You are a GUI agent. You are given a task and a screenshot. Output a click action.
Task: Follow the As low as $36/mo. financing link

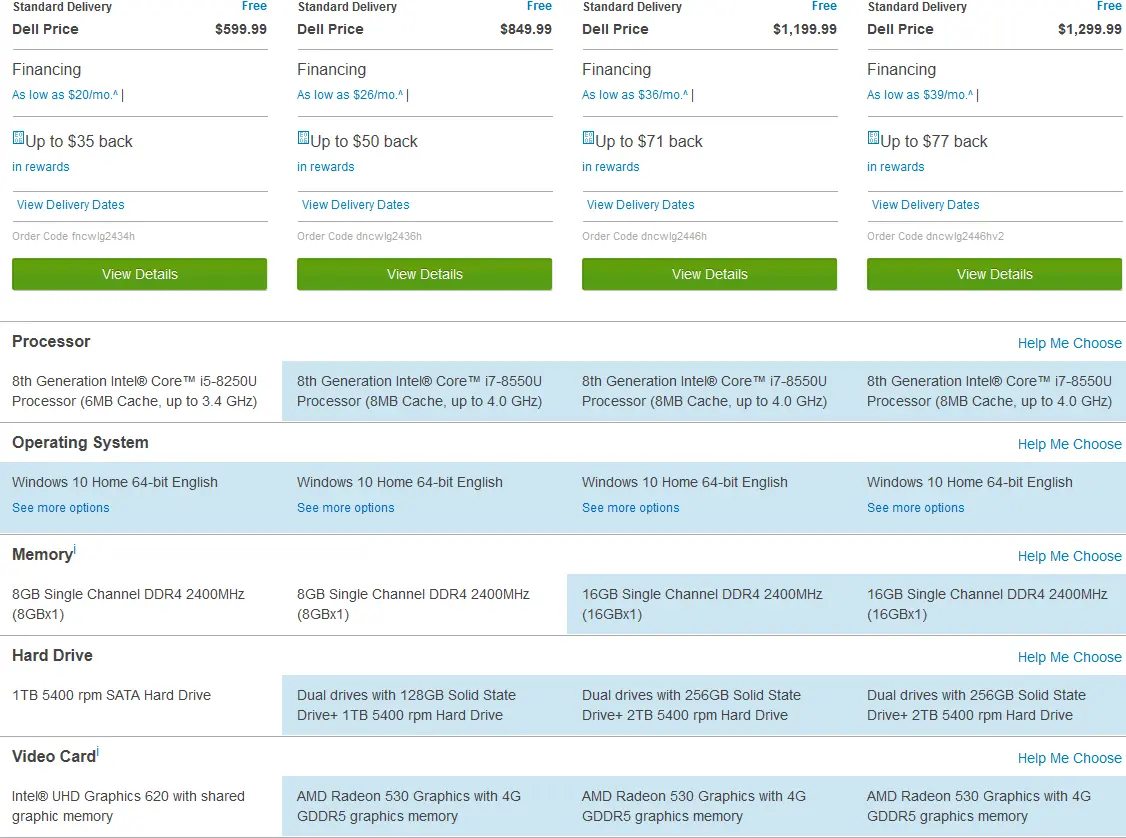tap(635, 95)
